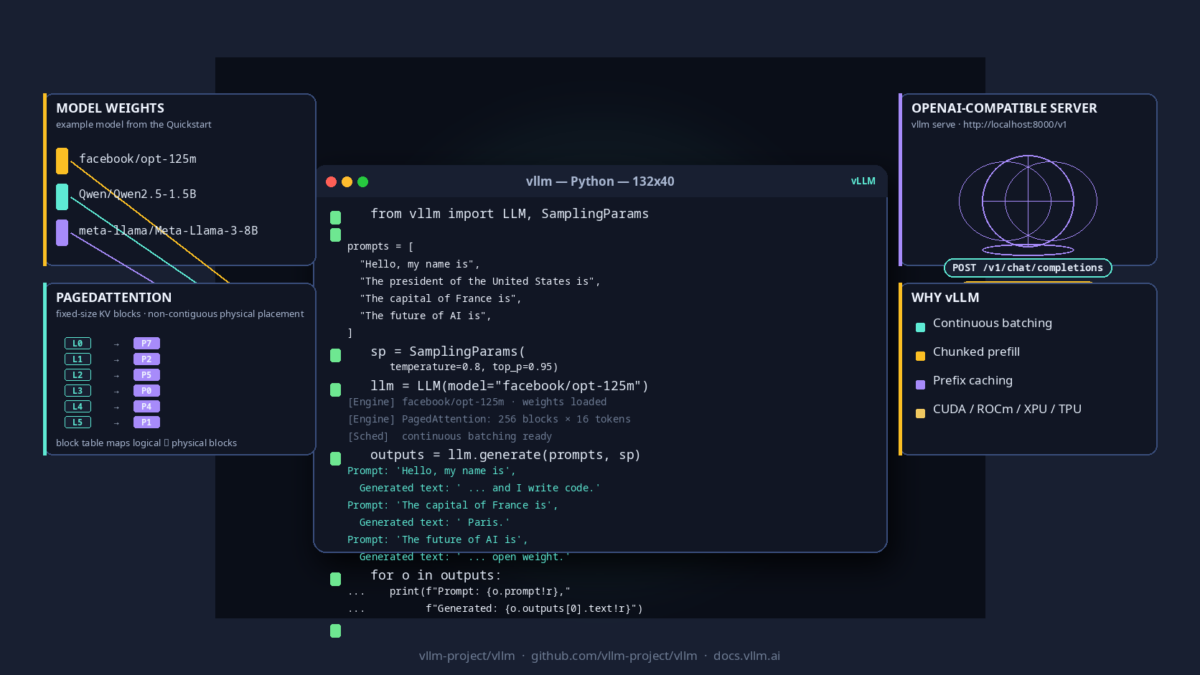Image resolution: width=1200 pixels, height=675 pixels.
Task: Click the prompt string "Hello, my name is",
Action: [x=420, y=264]
